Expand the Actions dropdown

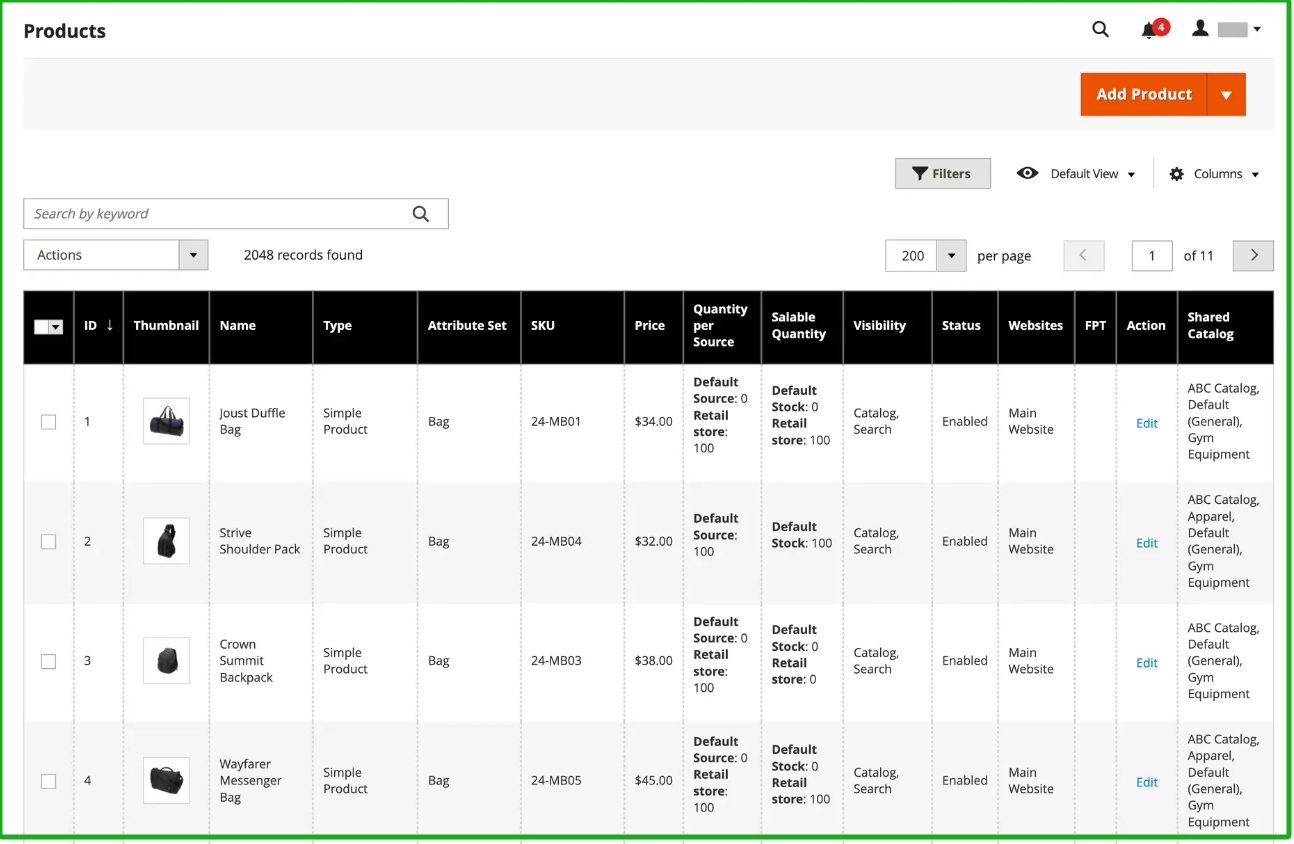pyautogui.click(x=194, y=256)
